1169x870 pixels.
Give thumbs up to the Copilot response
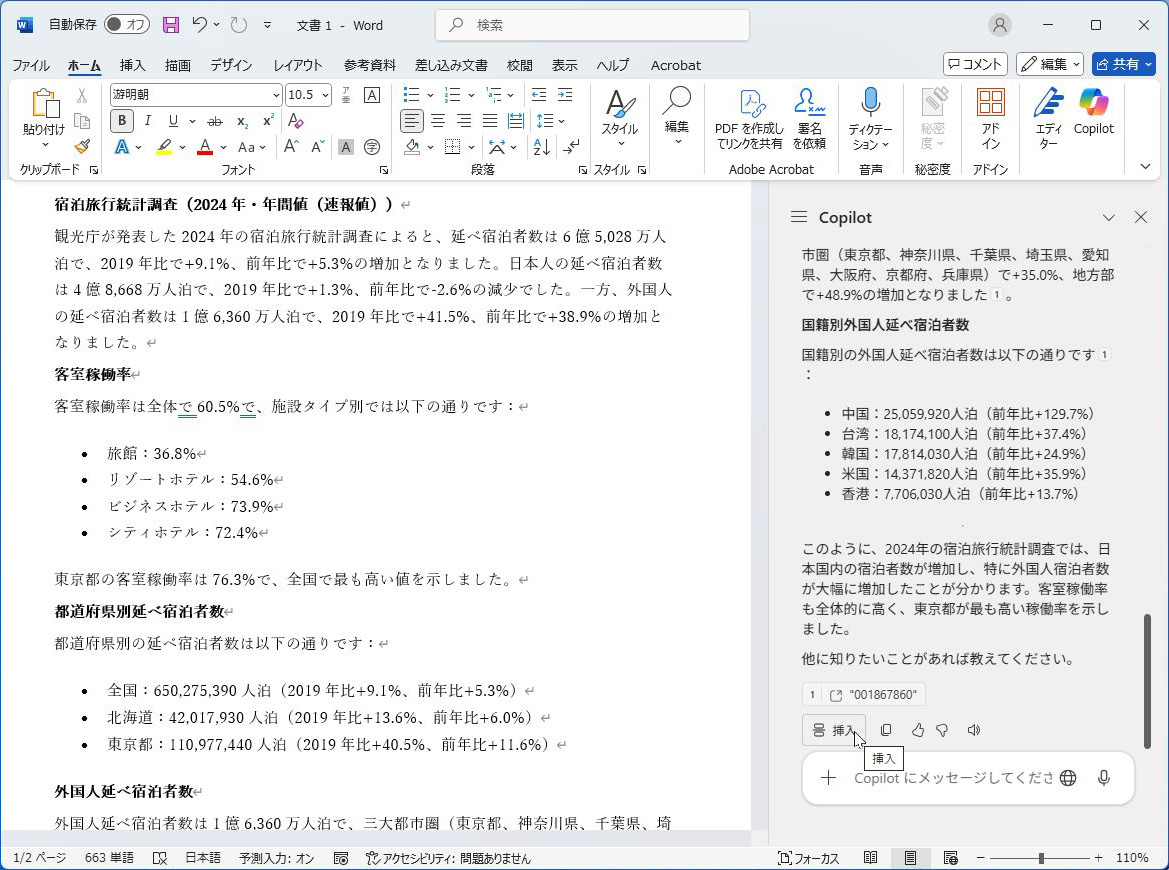click(x=917, y=730)
